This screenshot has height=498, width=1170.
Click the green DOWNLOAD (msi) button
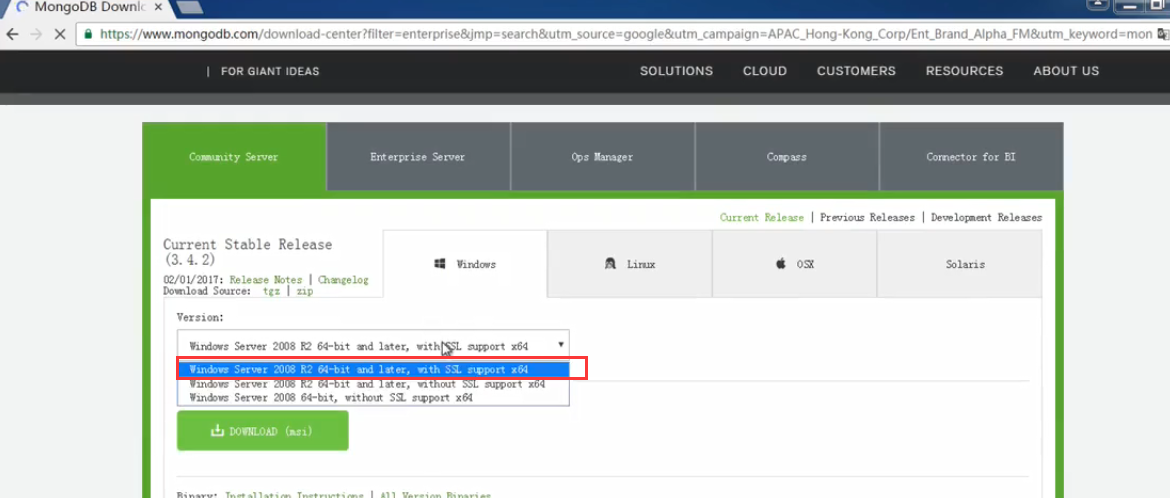point(263,431)
